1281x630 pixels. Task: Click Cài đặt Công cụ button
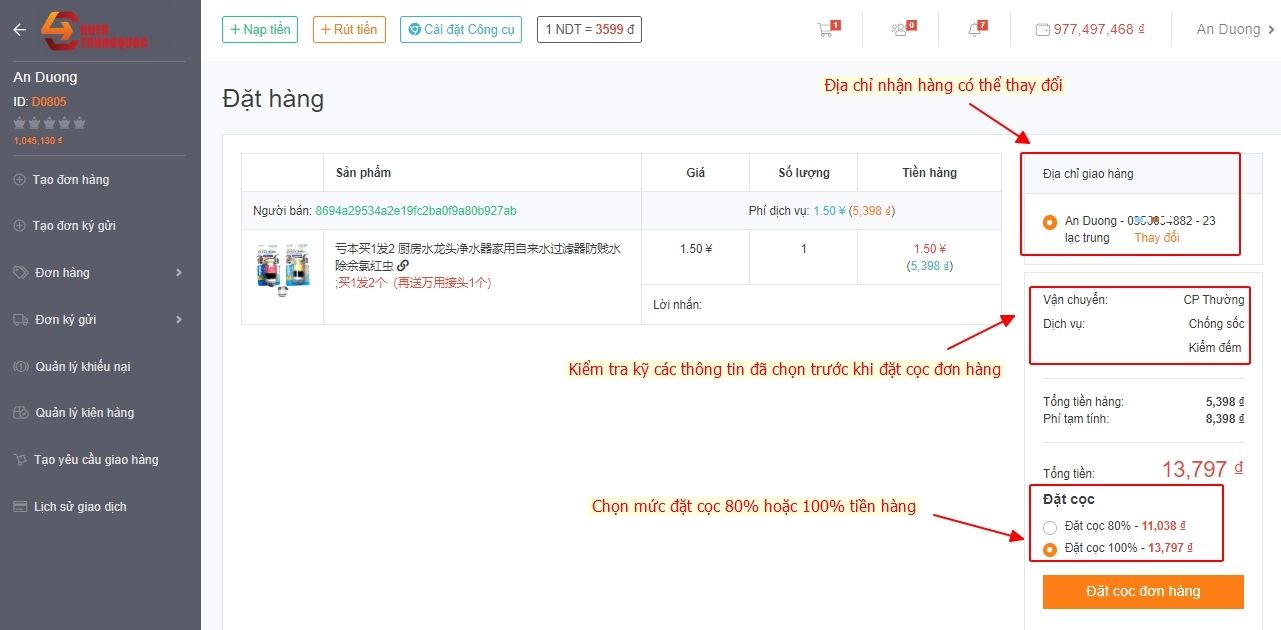point(461,30)
